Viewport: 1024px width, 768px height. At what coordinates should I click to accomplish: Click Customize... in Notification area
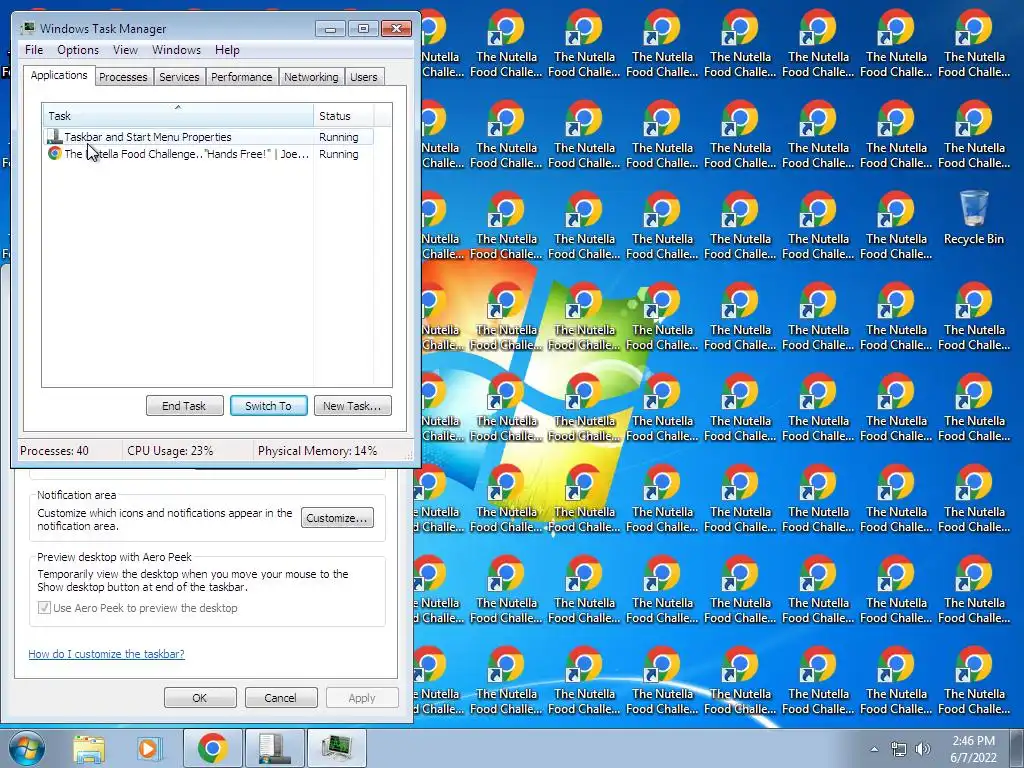337,518
